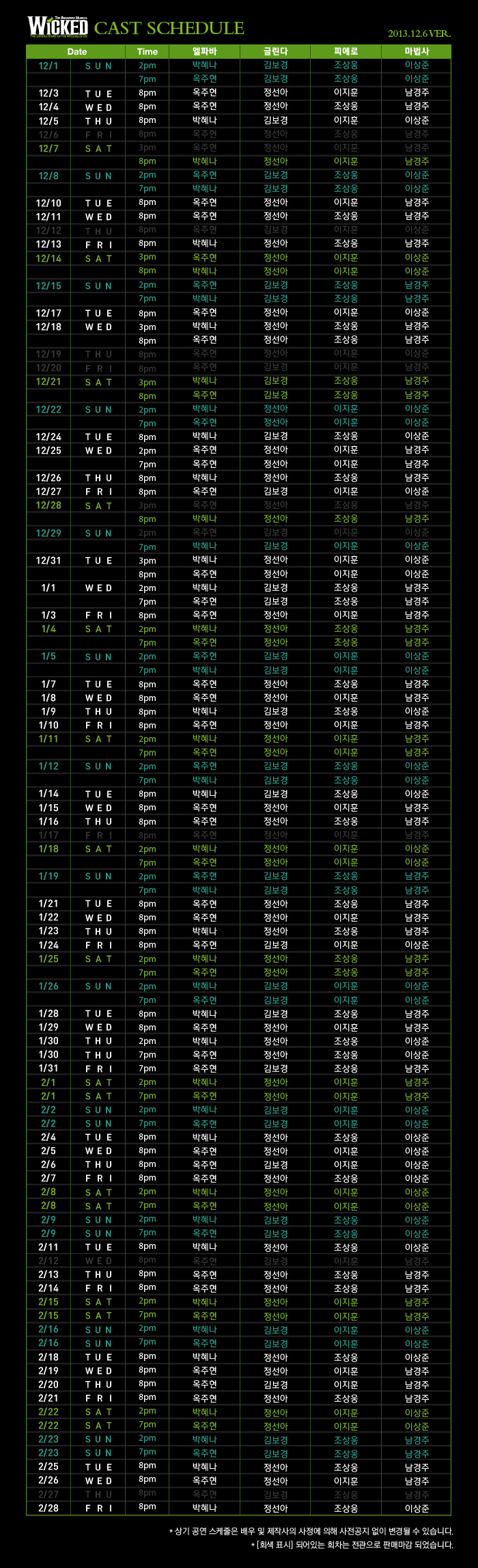This screenshot has height=1568, width=478.
Task: Click the WICKED musical logo
Action: (58, 26)
